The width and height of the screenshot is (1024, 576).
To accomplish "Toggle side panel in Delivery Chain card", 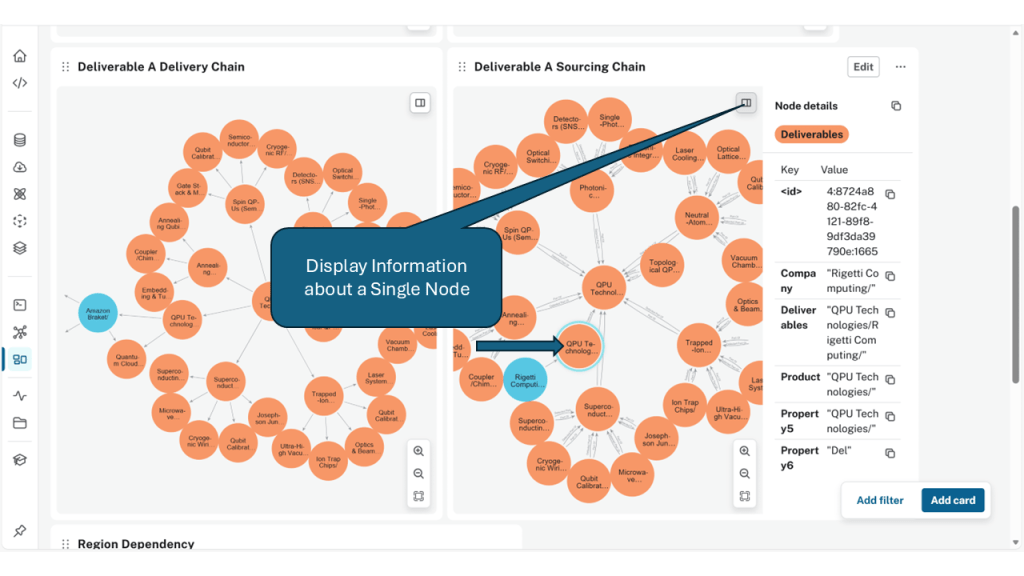I will click(x=421, y=102).
